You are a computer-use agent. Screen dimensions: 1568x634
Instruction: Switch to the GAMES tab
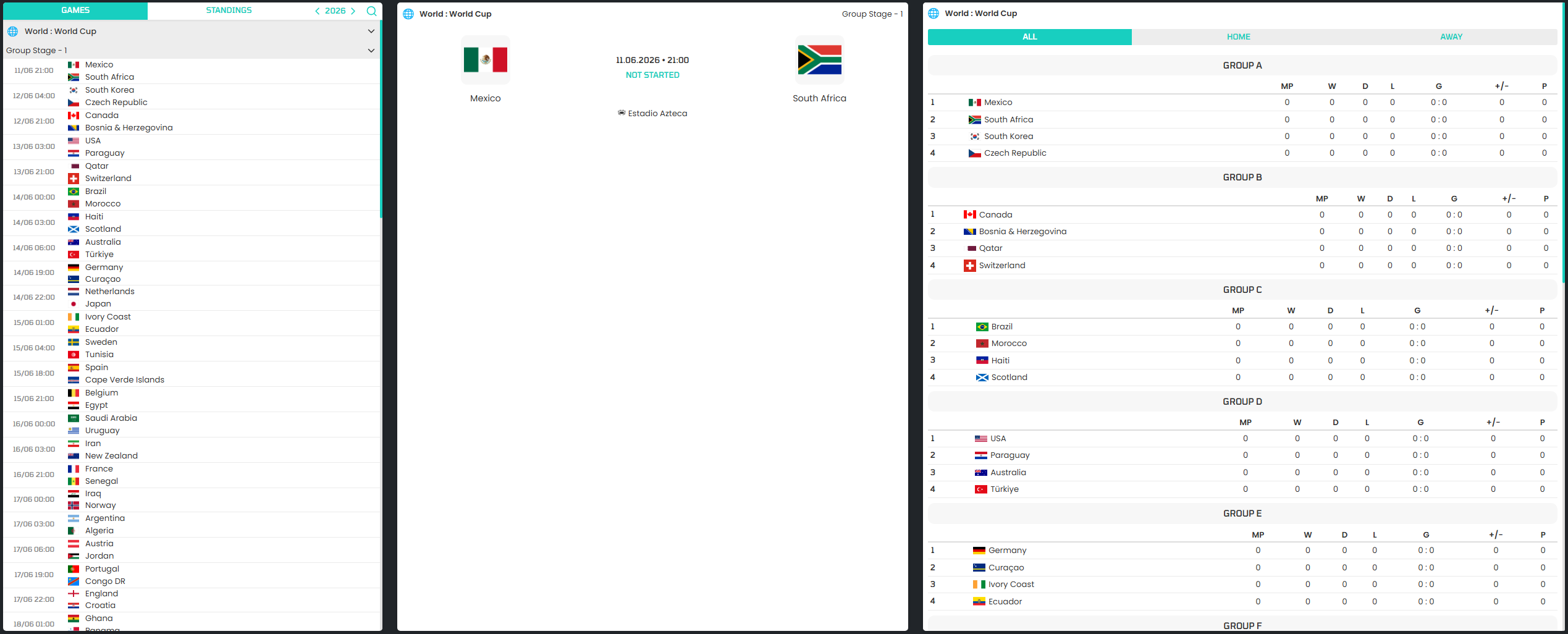pos(75,11)
